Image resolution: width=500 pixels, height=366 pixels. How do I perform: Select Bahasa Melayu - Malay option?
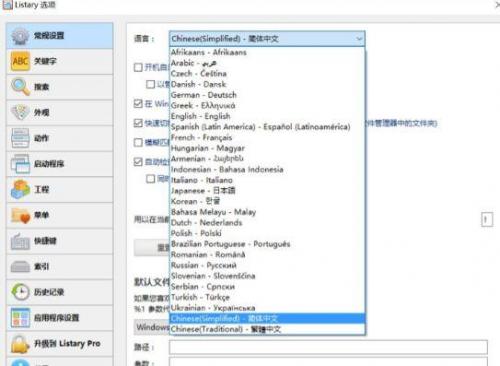coord(267,212)
